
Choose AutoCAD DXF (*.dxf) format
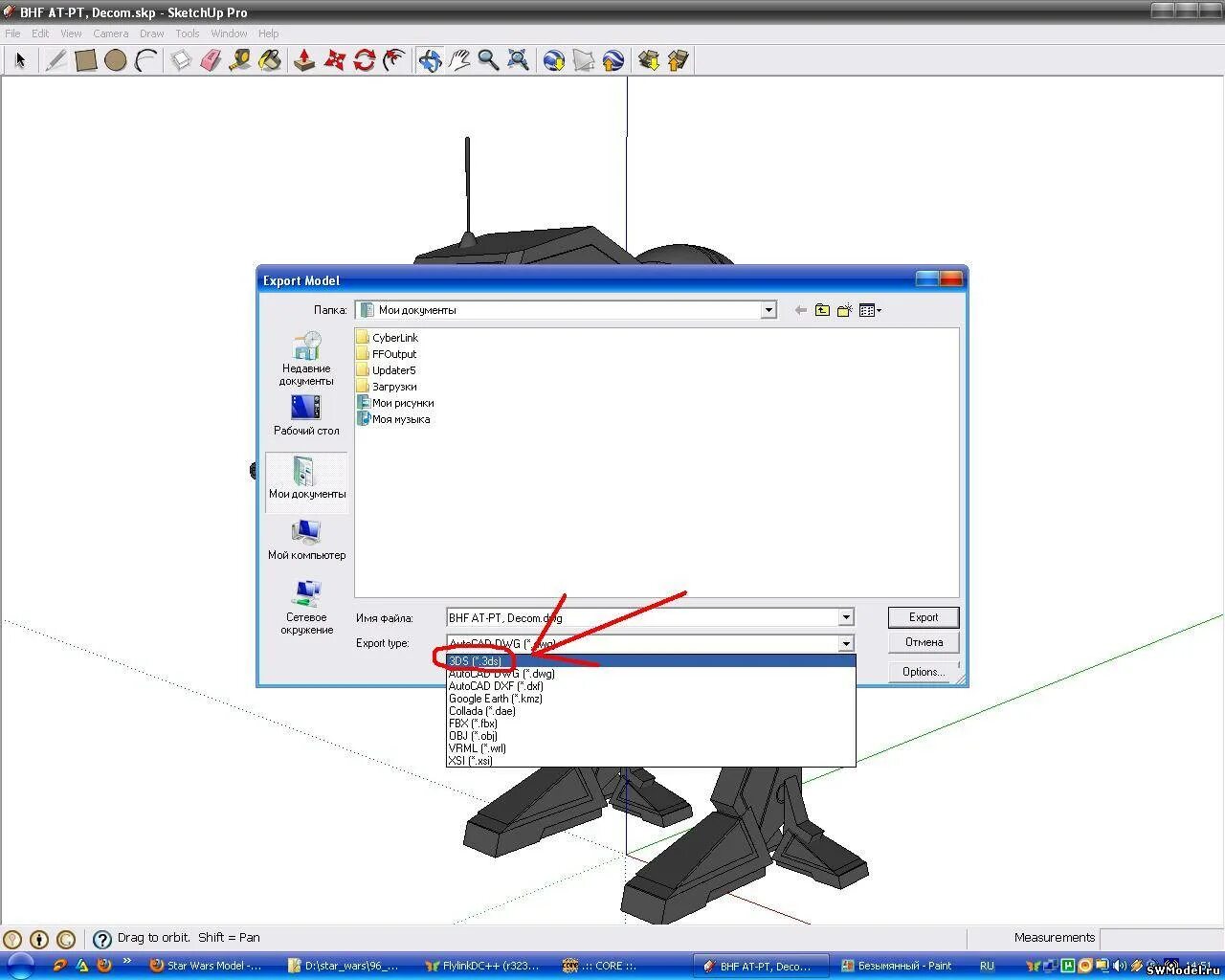pyautogui.click(x=651, y=686)
